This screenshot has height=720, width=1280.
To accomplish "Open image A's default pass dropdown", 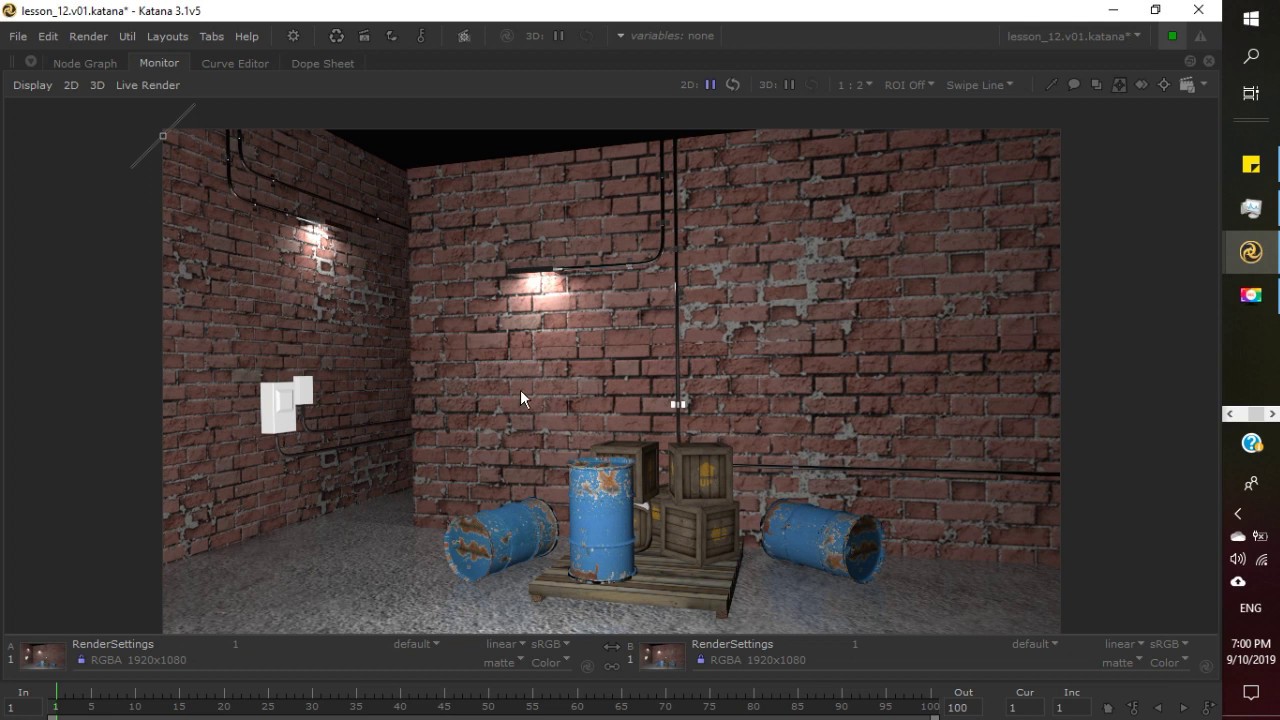I will 416,644.
